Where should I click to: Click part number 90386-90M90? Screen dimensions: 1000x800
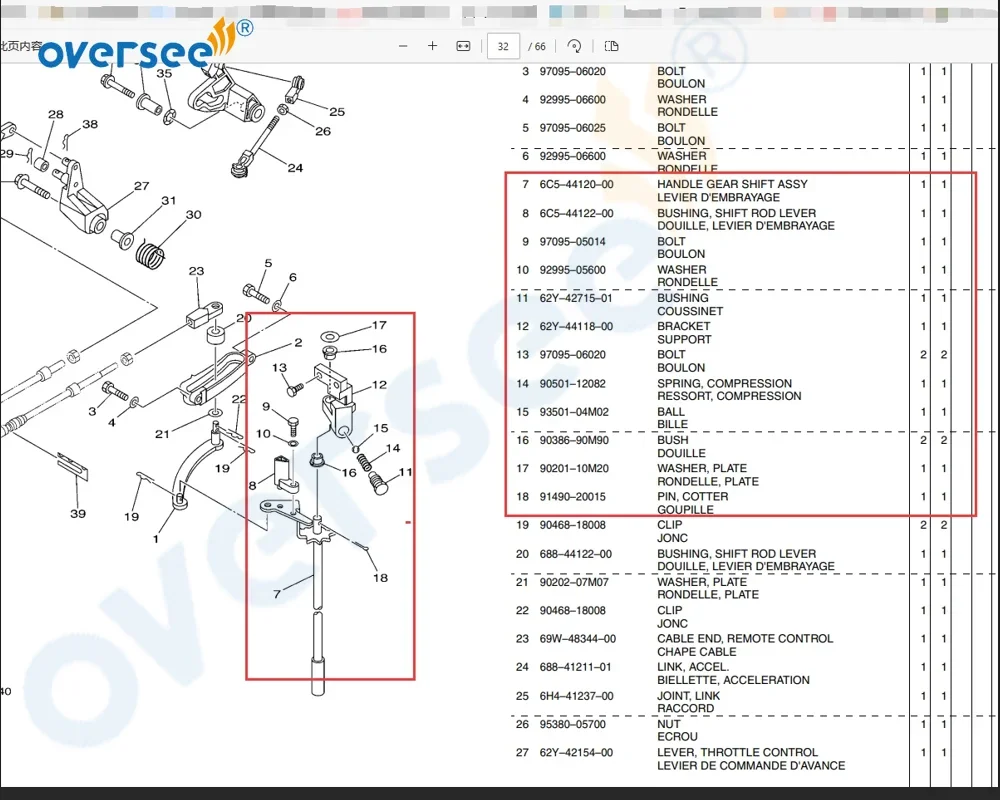point(574,440)
